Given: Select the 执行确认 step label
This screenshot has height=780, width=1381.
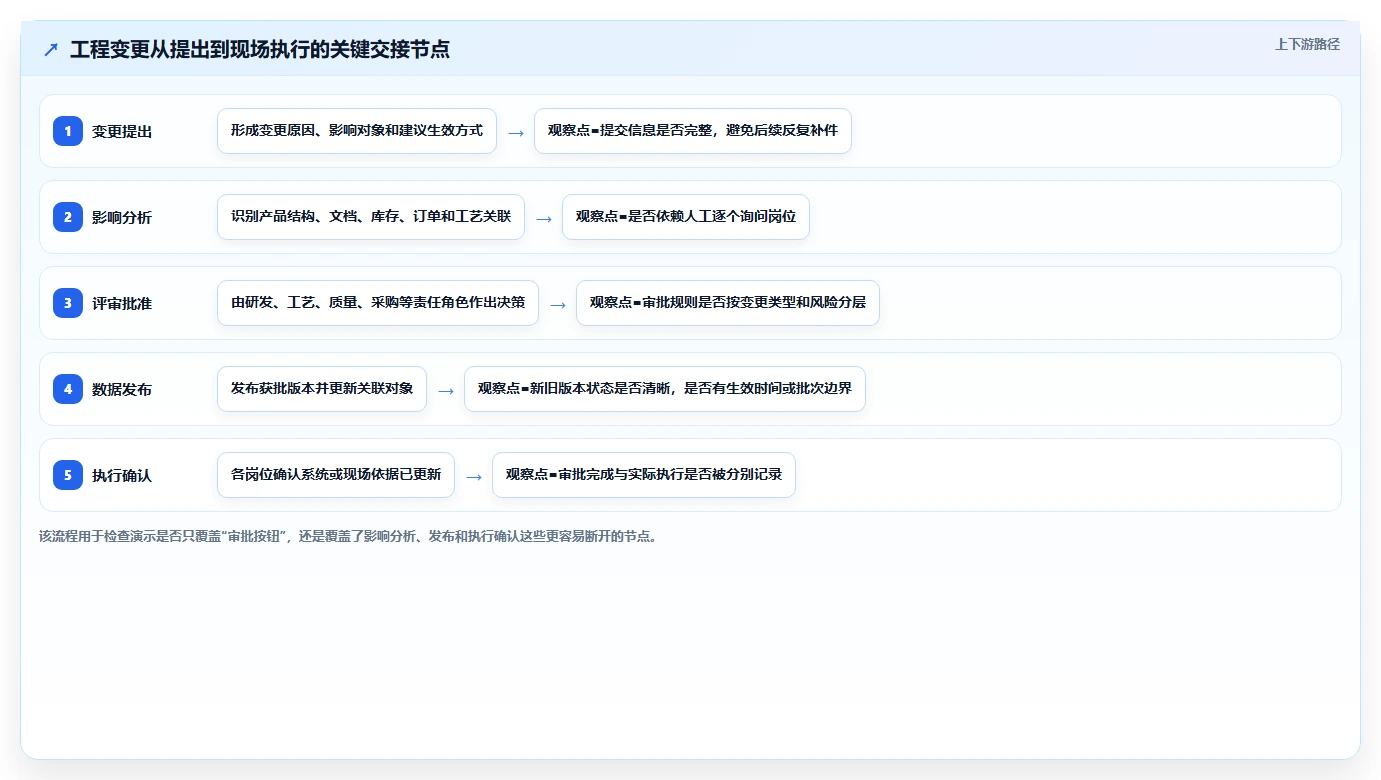Looking at the screenshot, I should pyautogui.click(x=122, y=475).
